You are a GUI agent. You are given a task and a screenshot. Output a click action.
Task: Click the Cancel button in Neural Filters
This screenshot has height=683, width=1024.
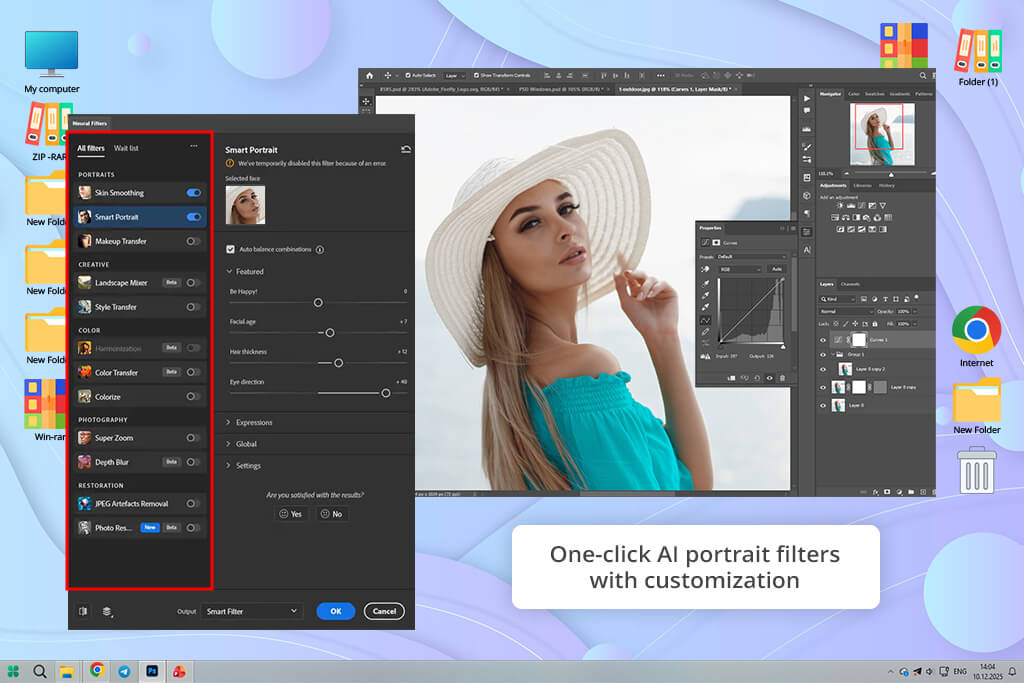tap(384, 611)
